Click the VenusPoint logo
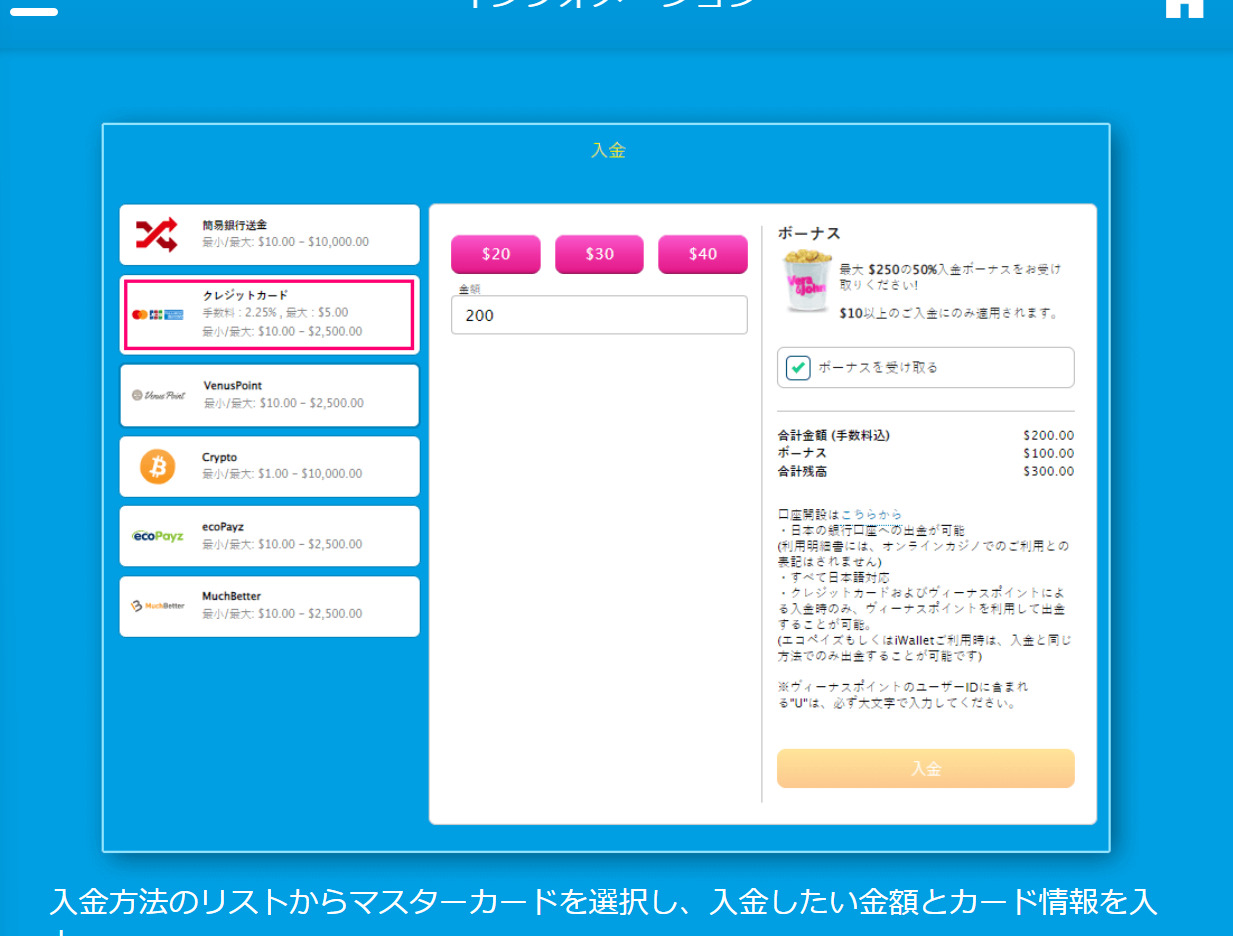 [159, 395]
